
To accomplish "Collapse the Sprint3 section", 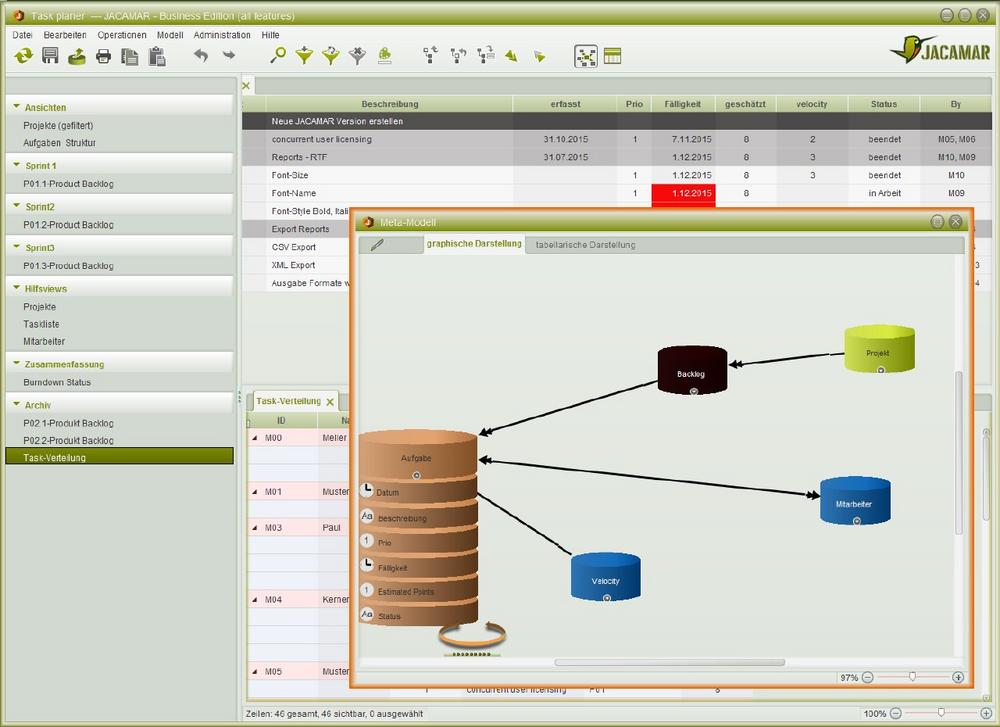I will pyautogui.click(x=17, y=246).
